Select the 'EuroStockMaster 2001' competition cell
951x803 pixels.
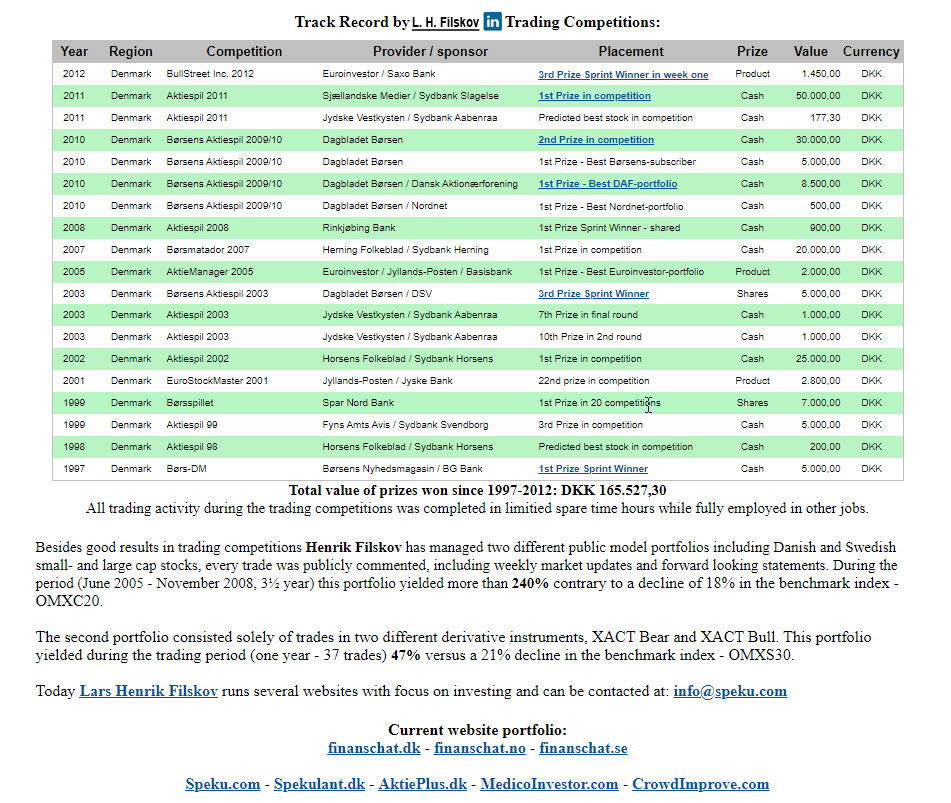click(x=217, y=381)
